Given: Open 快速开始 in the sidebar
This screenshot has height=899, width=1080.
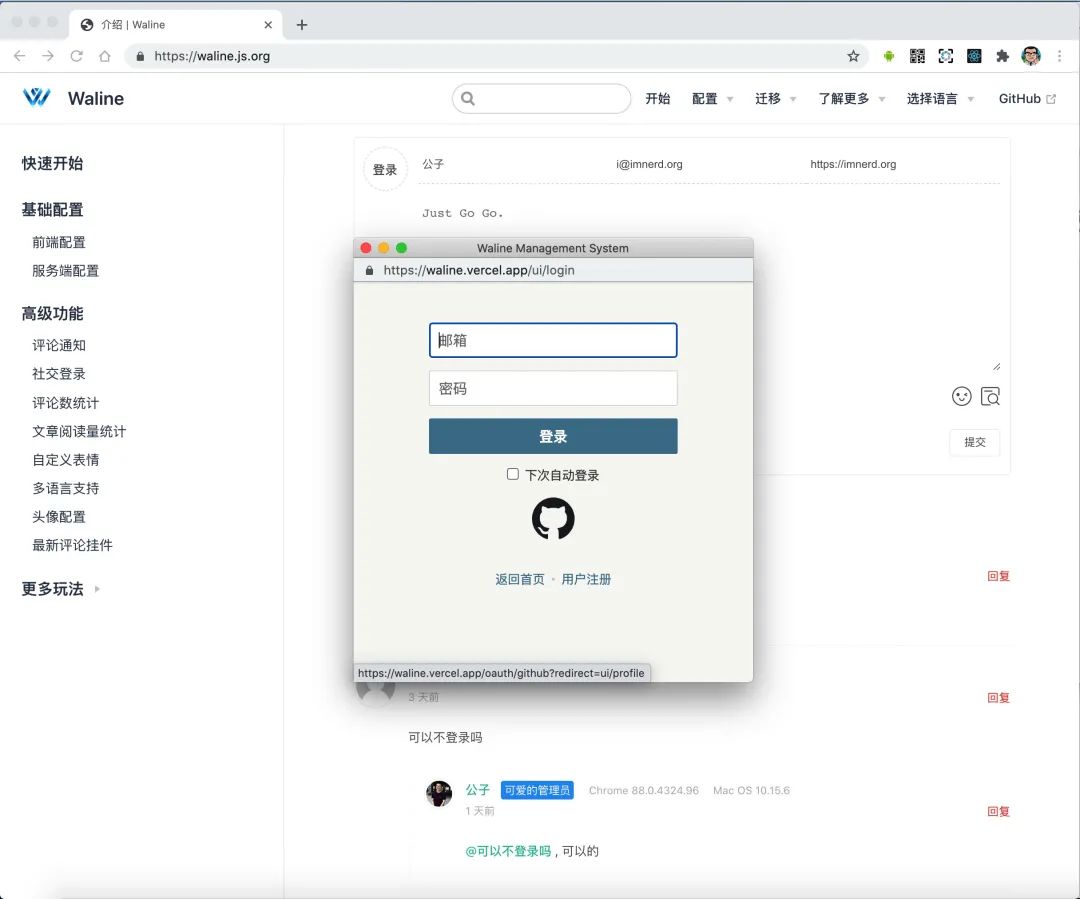Looking at the screenshot, I should 52,163.
